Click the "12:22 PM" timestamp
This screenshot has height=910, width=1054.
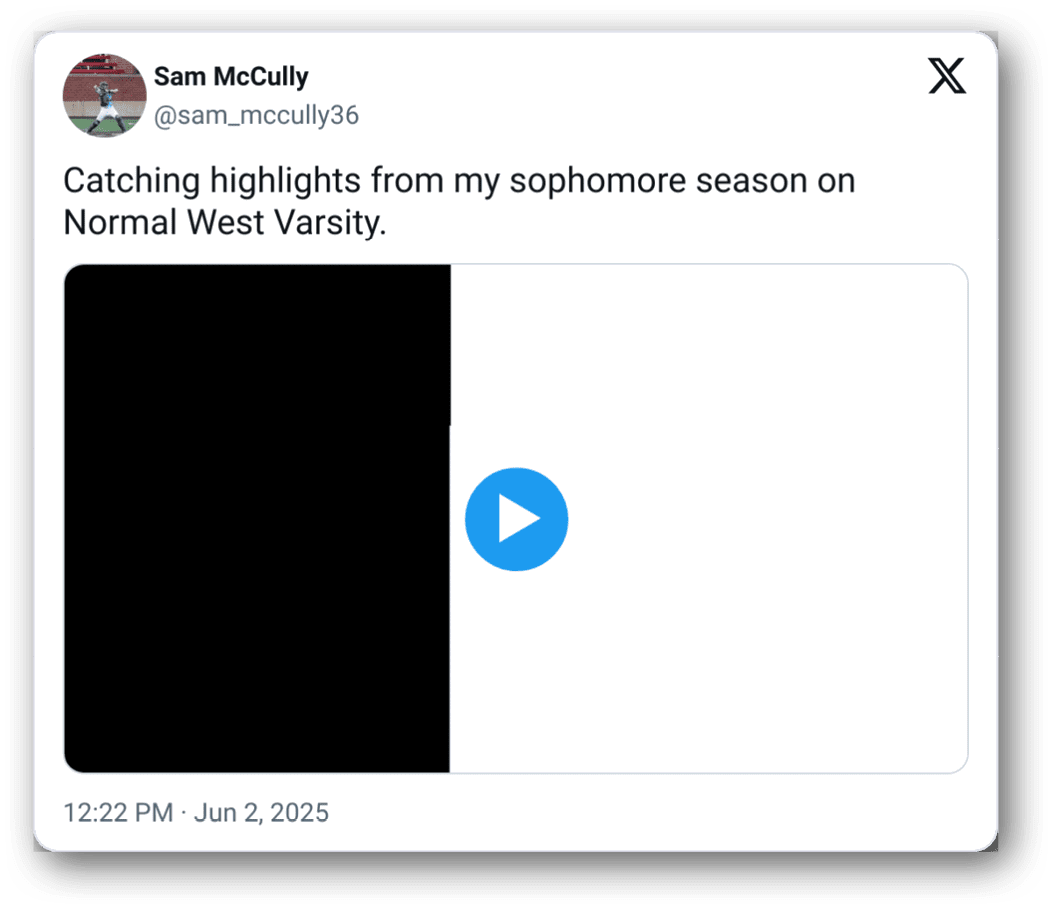click(118, 812)
